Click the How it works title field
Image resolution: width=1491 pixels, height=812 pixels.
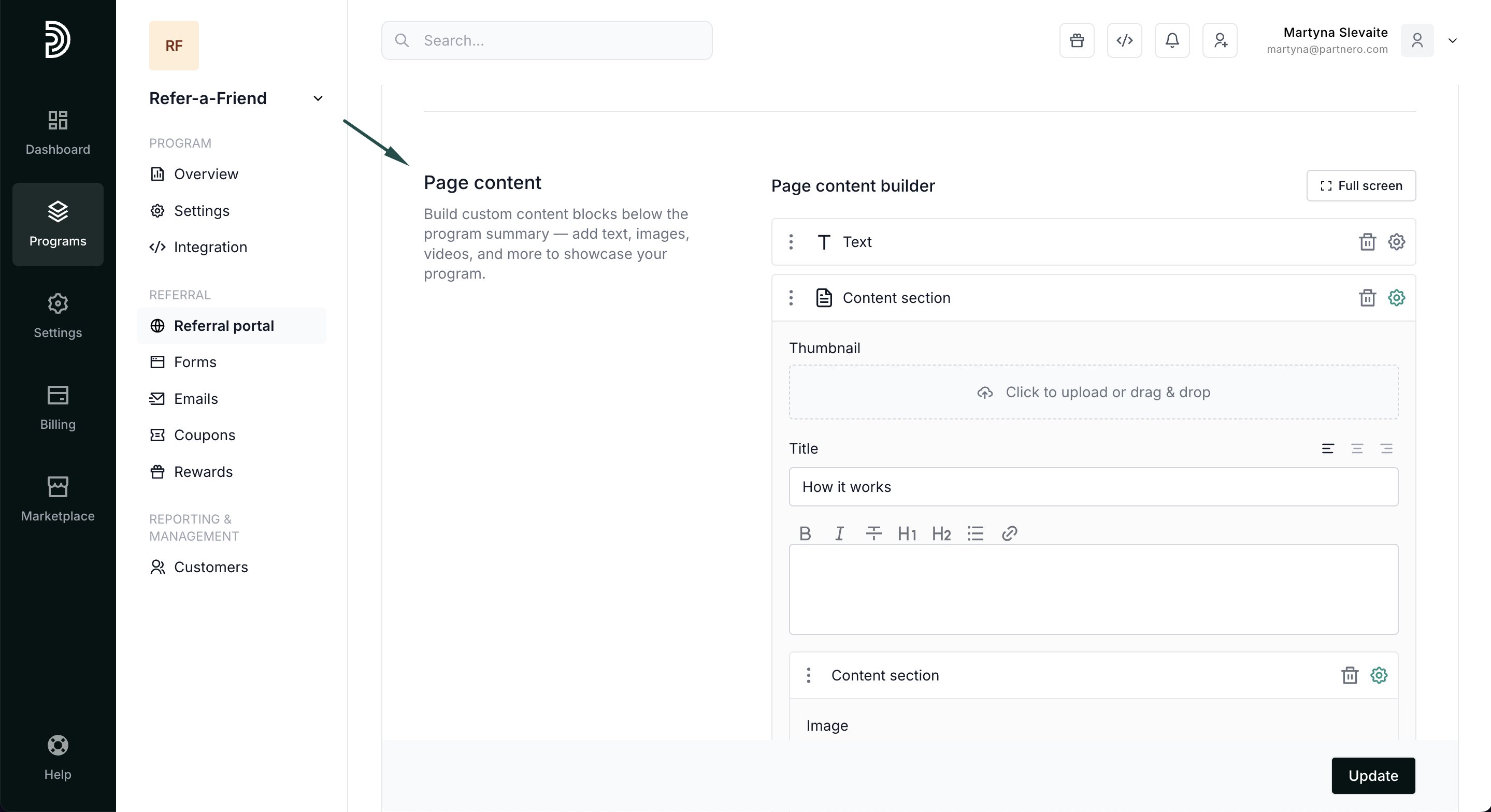point(1093,487)
